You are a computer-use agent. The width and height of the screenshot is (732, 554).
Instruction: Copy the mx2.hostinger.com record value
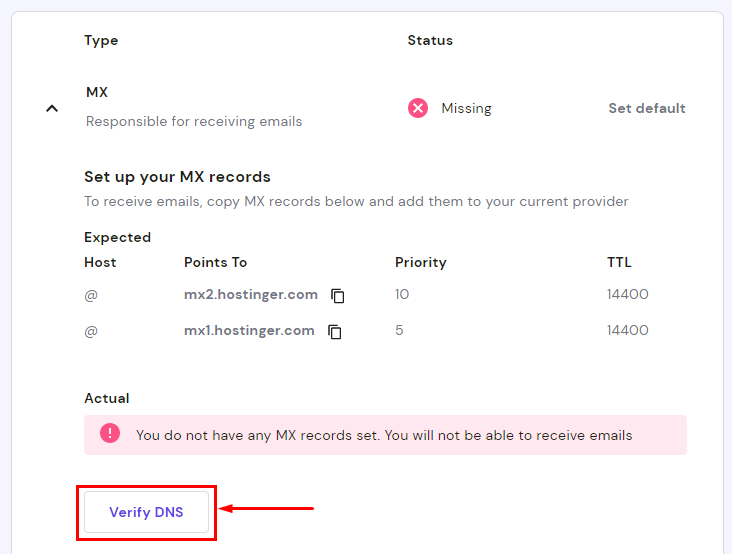pos(338,296)
